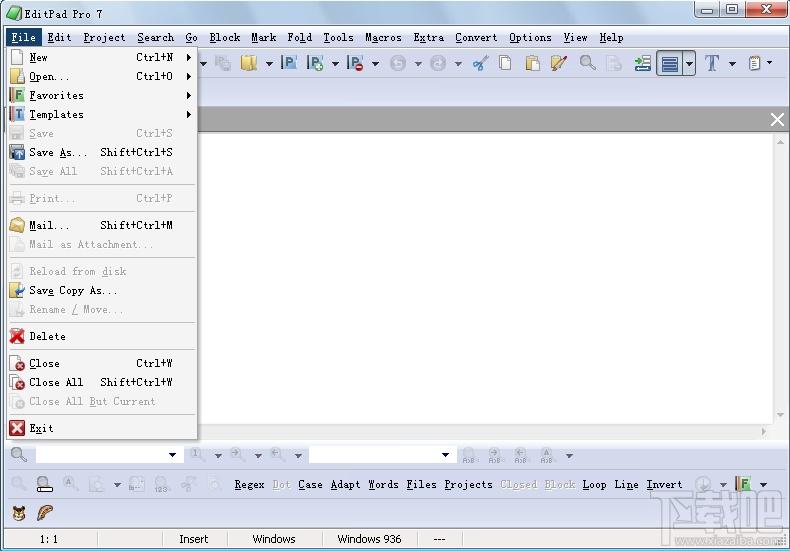Toggle the Regex search option
Screen dimensions: 790x551
point(249,485)
